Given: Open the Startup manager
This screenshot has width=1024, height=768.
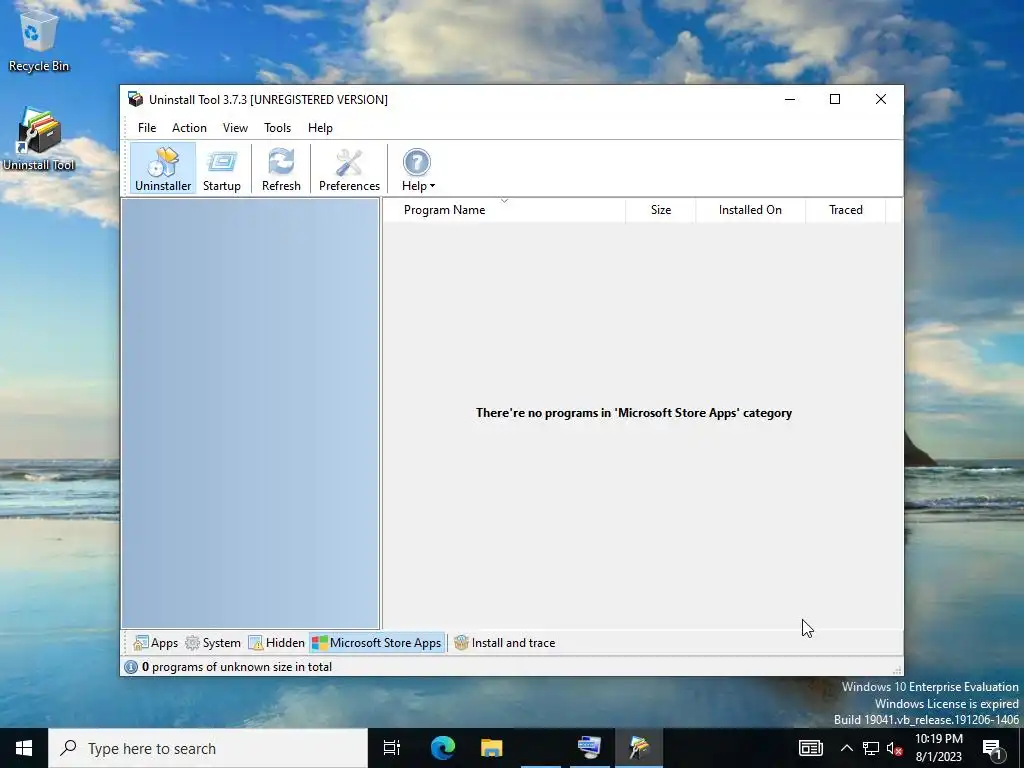Looking at the screenshot, I should tap(221, 169).
